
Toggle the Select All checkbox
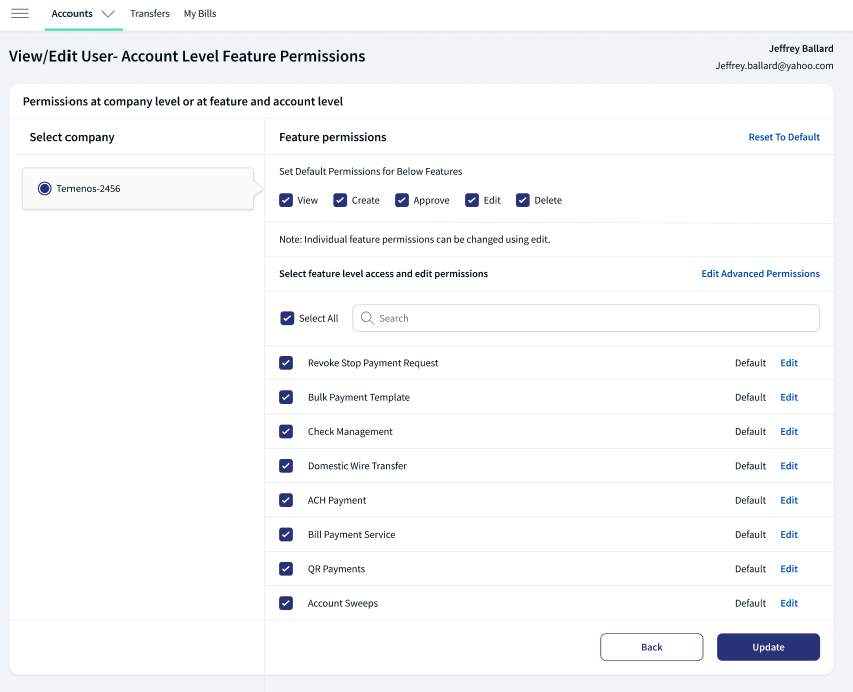[x=287, y=318]
